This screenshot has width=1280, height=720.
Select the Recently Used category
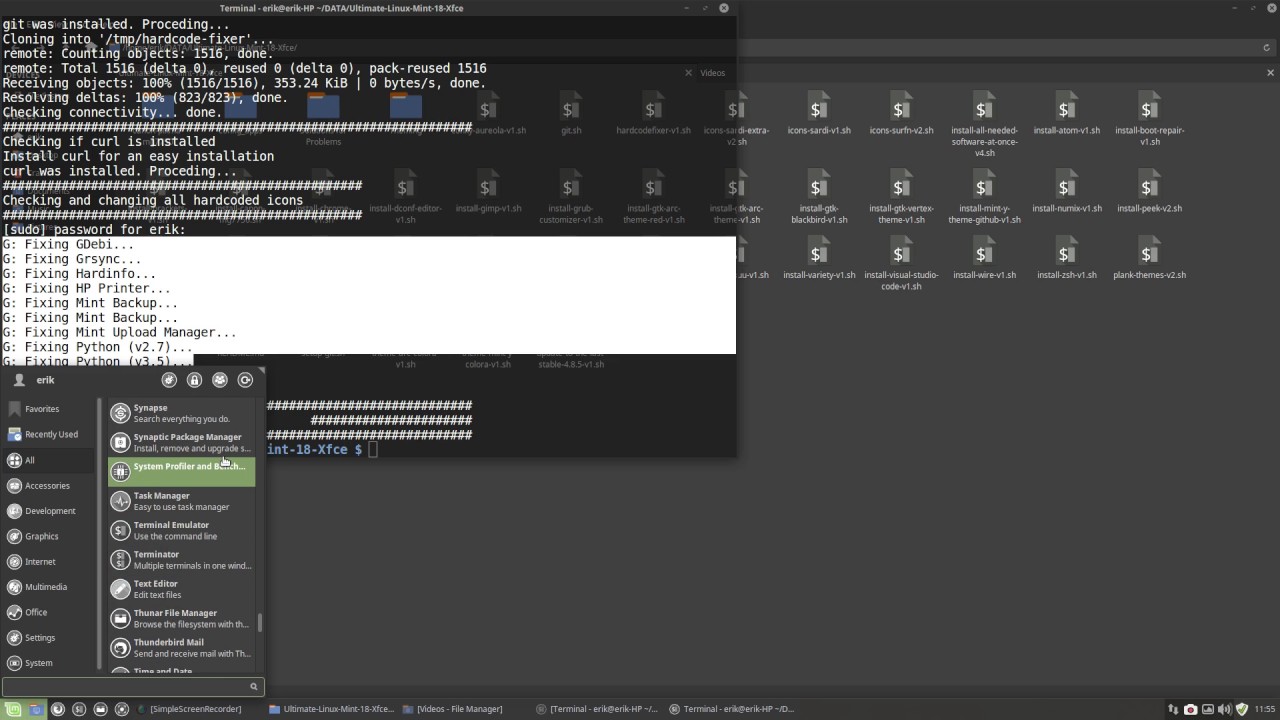(50, 435)
